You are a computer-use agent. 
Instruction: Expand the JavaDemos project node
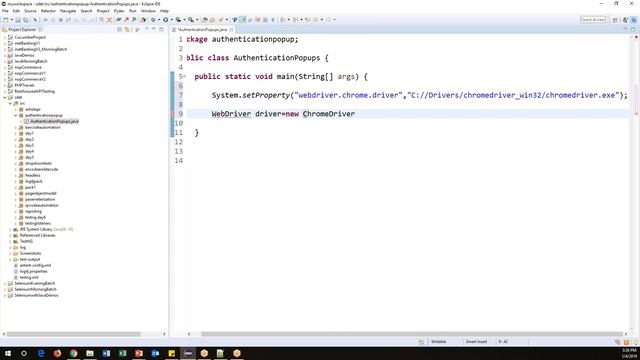[x=4, y=55]
